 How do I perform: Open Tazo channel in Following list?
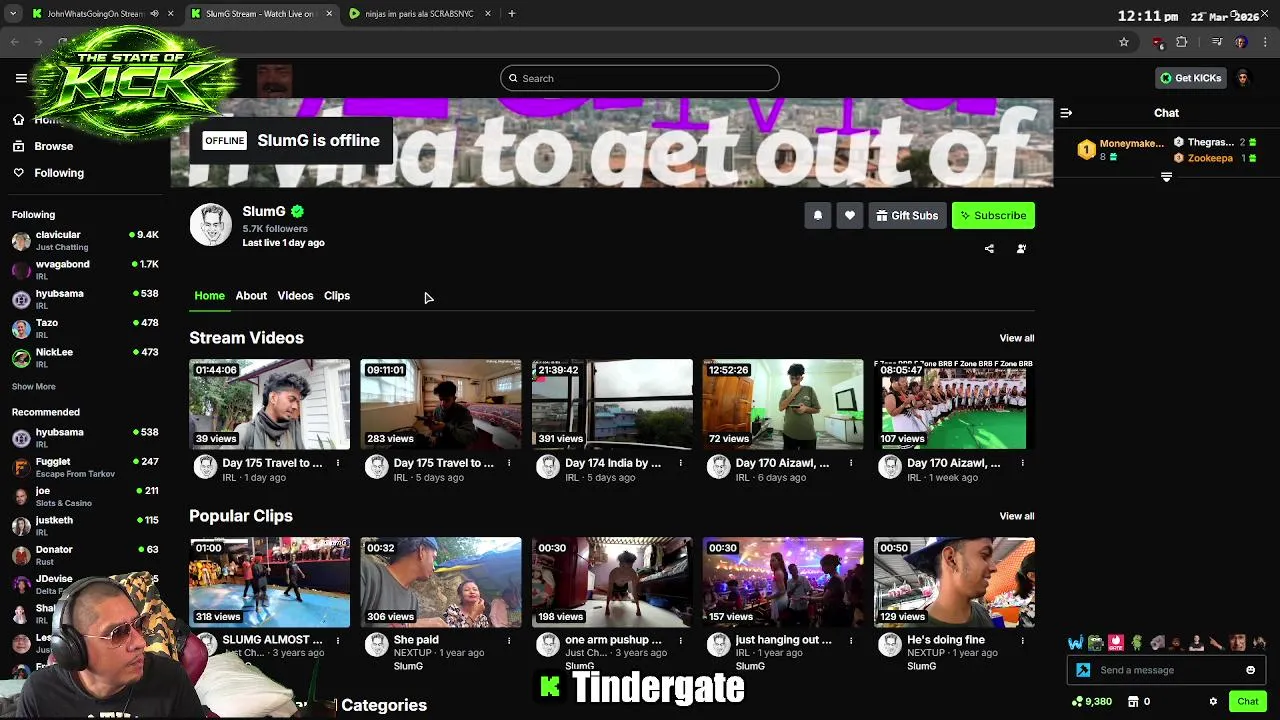(85, 328)
